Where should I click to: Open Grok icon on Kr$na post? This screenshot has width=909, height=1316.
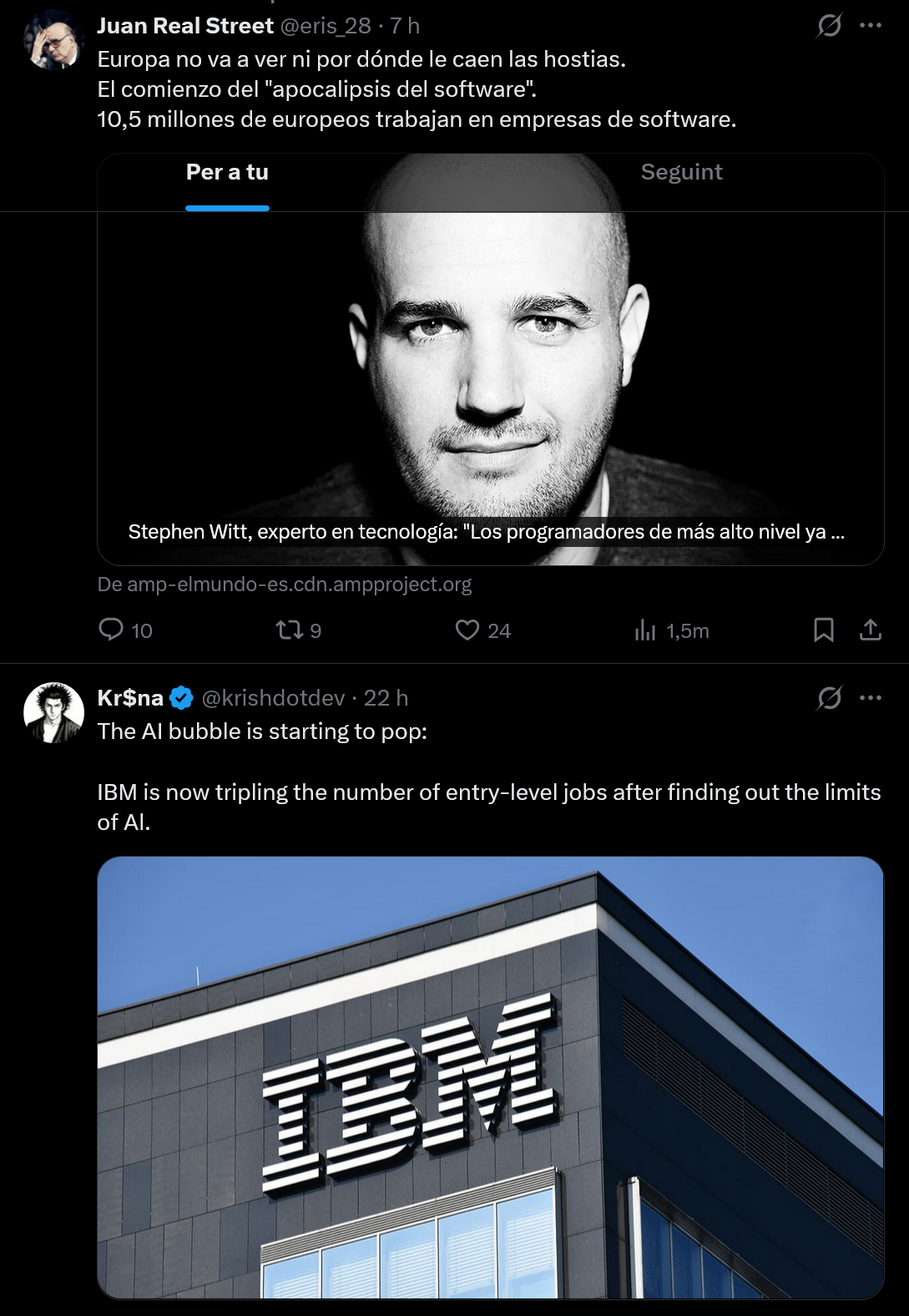(829, 697)
